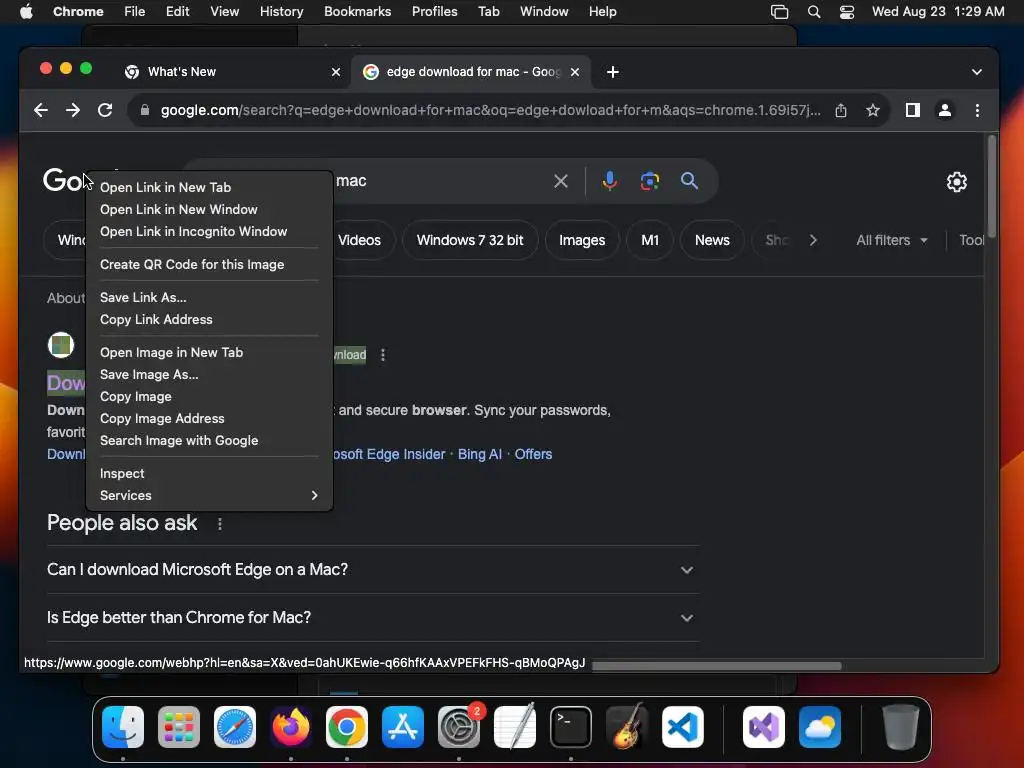Open People also ask options dots
This screenshot has height=768, width=1024.
pyautogui.click(x=219, y=524)
